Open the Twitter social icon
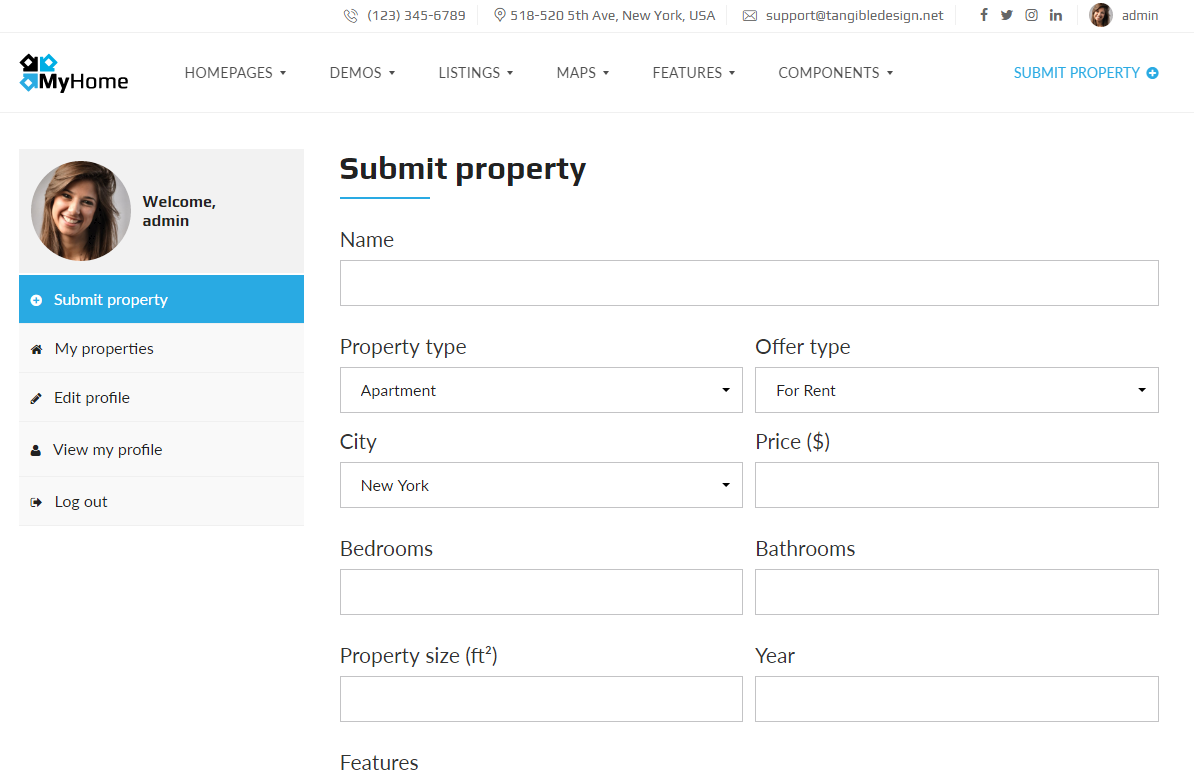The image size is (1194, 774). click(x=1007, y=15)
